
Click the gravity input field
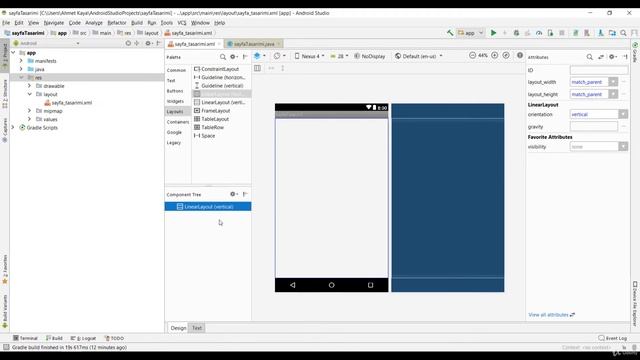tap(594, 127)
